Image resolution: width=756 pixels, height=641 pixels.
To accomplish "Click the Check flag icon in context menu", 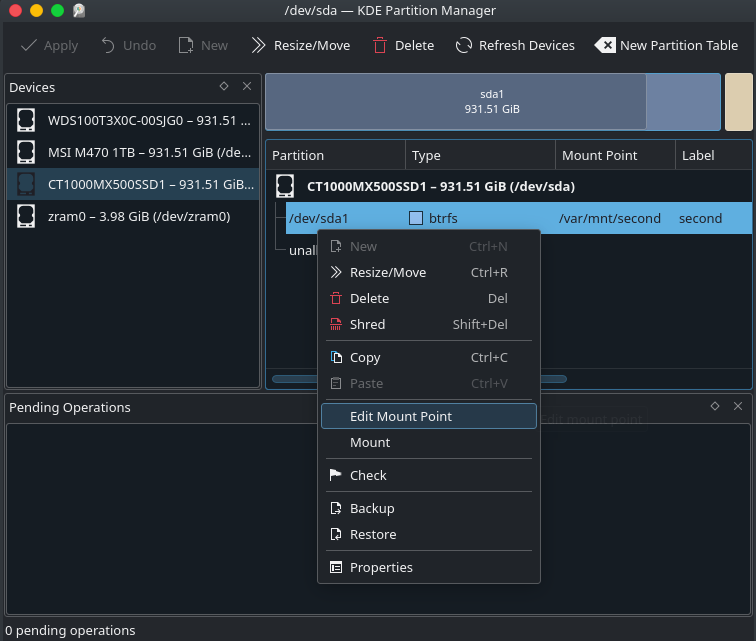I will [x=336, y=475].
